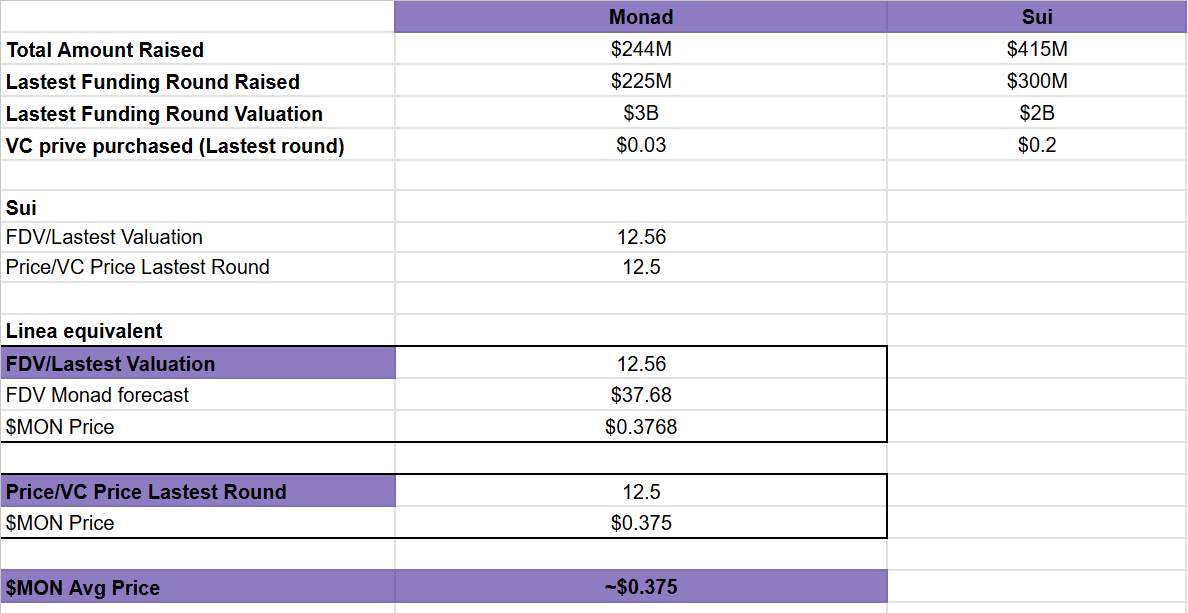Select the $0.3768 $MON price cell
1188x613 pixels.
click(x=640, y=427)
